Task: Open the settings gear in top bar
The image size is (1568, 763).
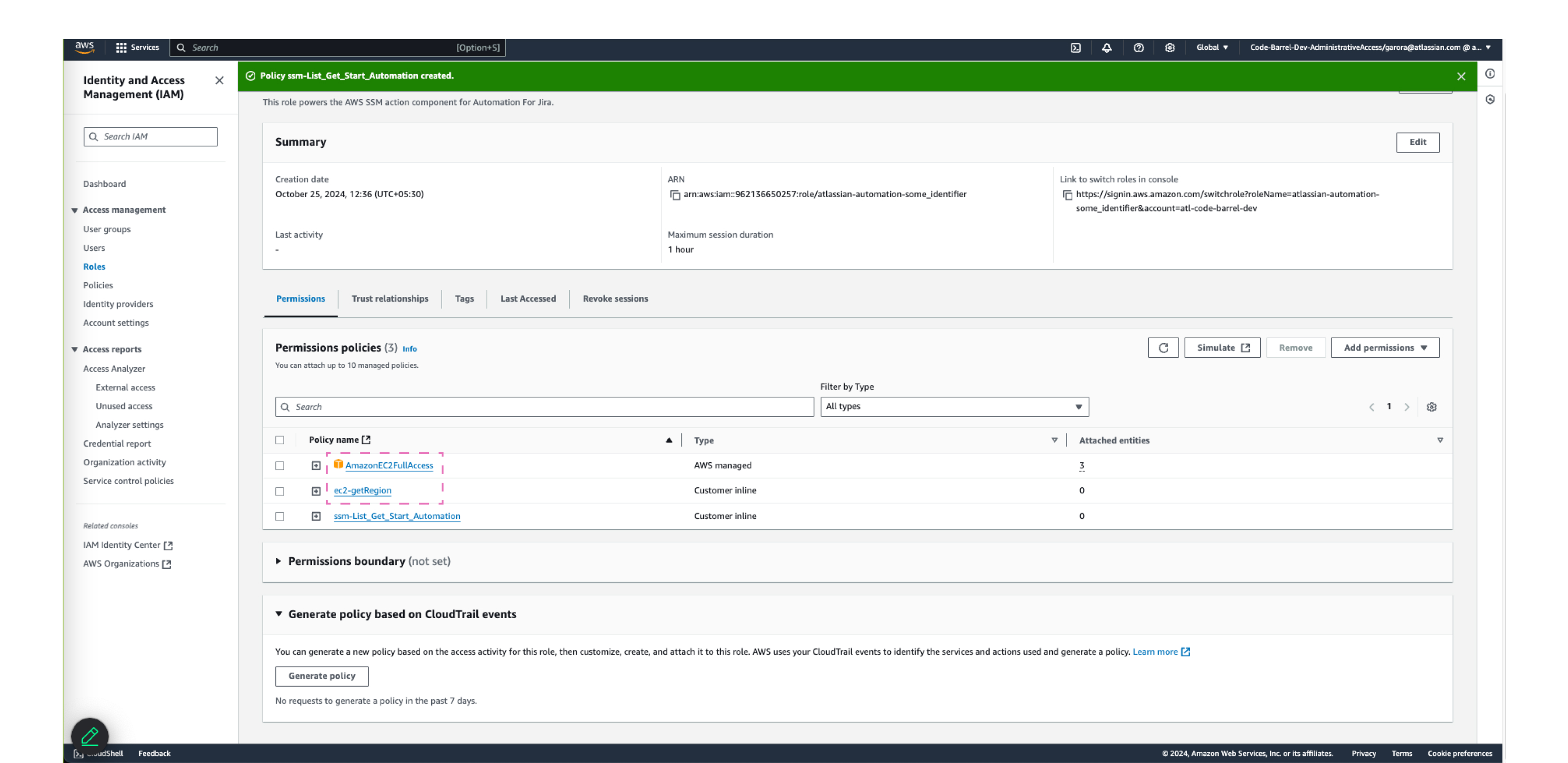Action: tap(1169, 48)
